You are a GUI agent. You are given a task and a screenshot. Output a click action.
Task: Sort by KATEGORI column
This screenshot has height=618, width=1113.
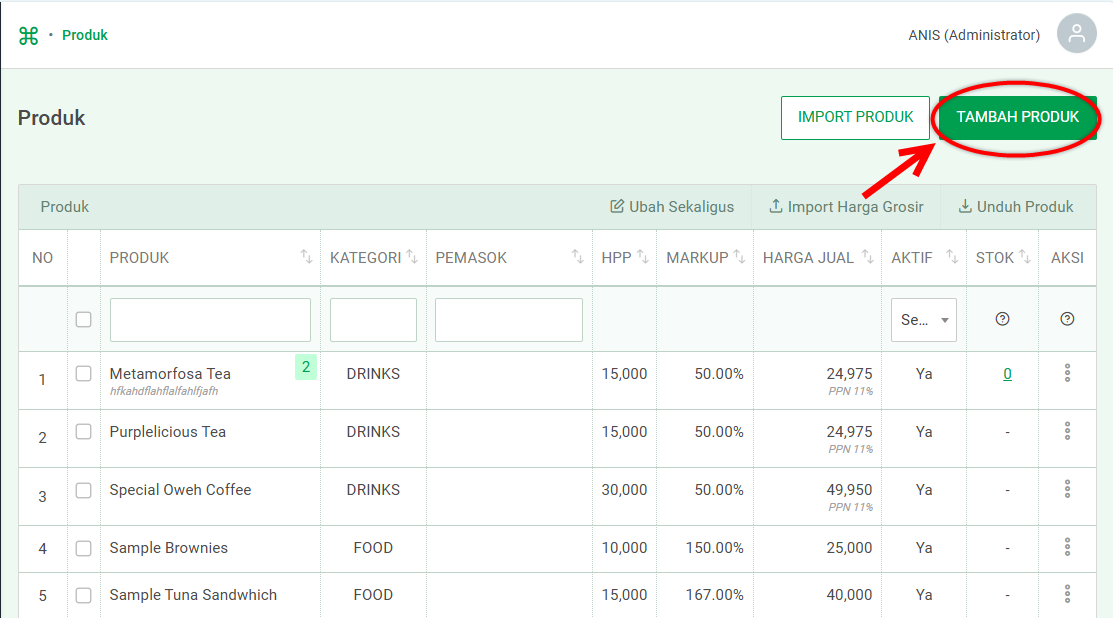(x=411, y=257)
